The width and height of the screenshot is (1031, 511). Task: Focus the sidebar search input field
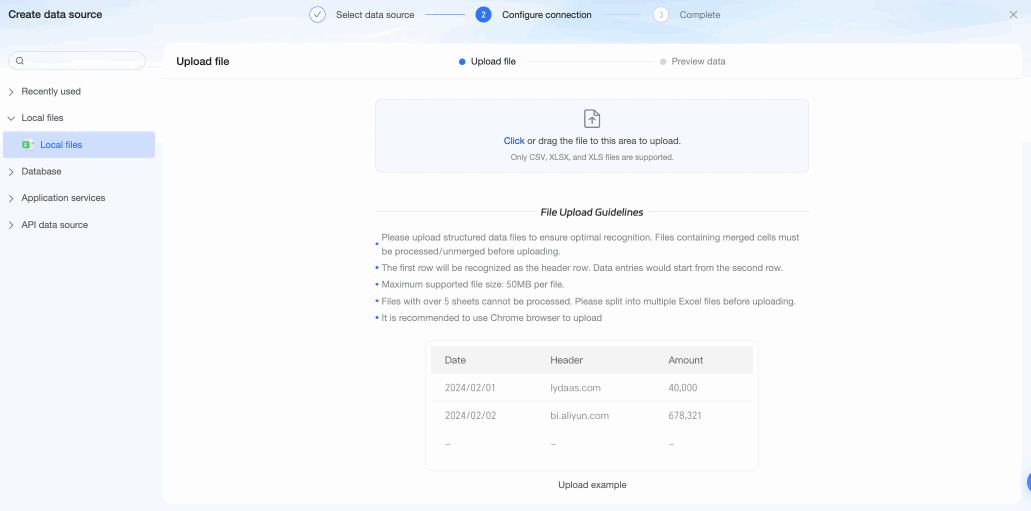pos(82,61)
